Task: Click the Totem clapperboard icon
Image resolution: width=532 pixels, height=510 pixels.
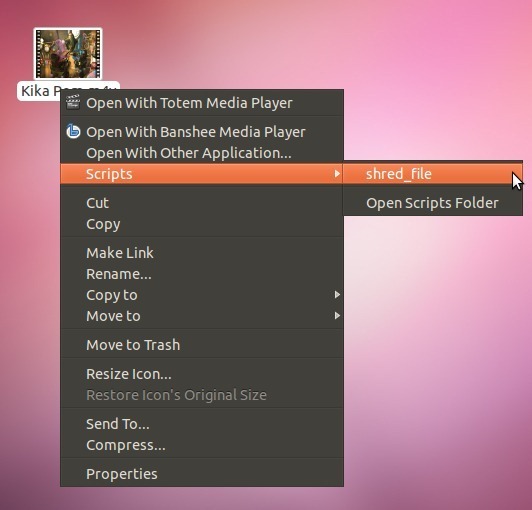Action: (73, 102)
